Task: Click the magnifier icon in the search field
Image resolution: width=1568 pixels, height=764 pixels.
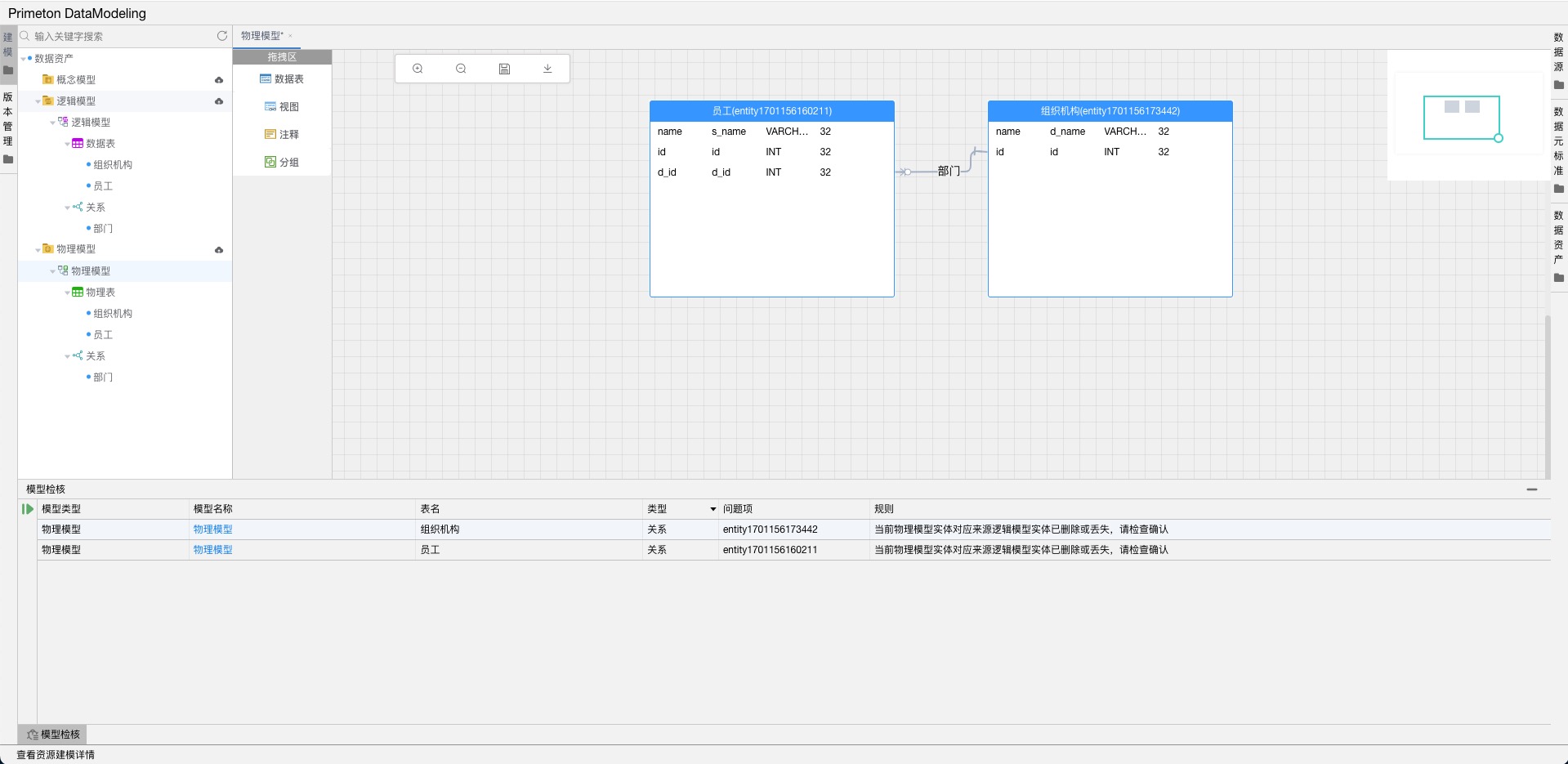Action: tap(25, 36)
